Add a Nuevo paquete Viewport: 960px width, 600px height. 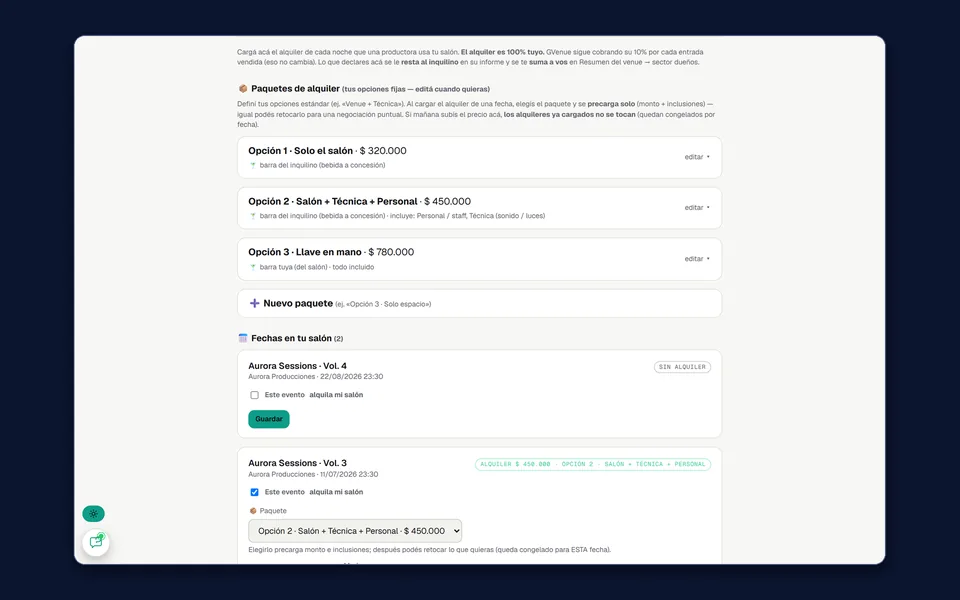click(x=479, y=304)
